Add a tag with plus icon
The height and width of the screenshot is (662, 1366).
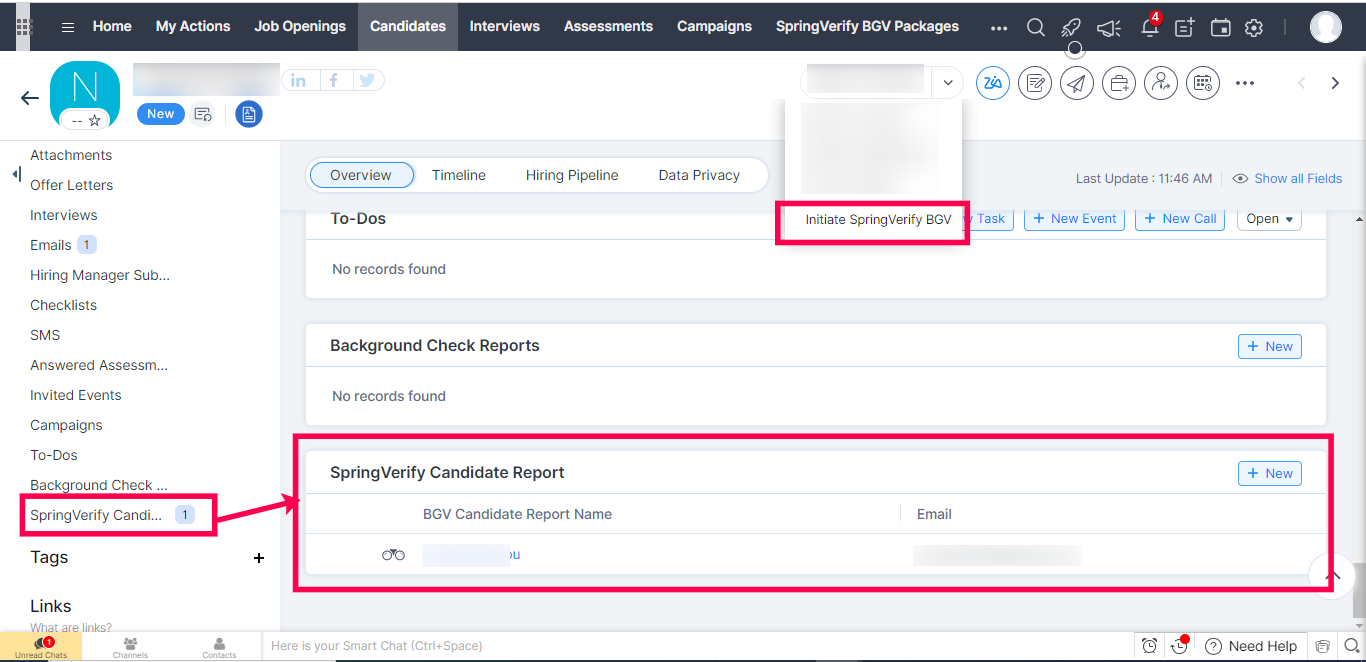tap(259, 558)
